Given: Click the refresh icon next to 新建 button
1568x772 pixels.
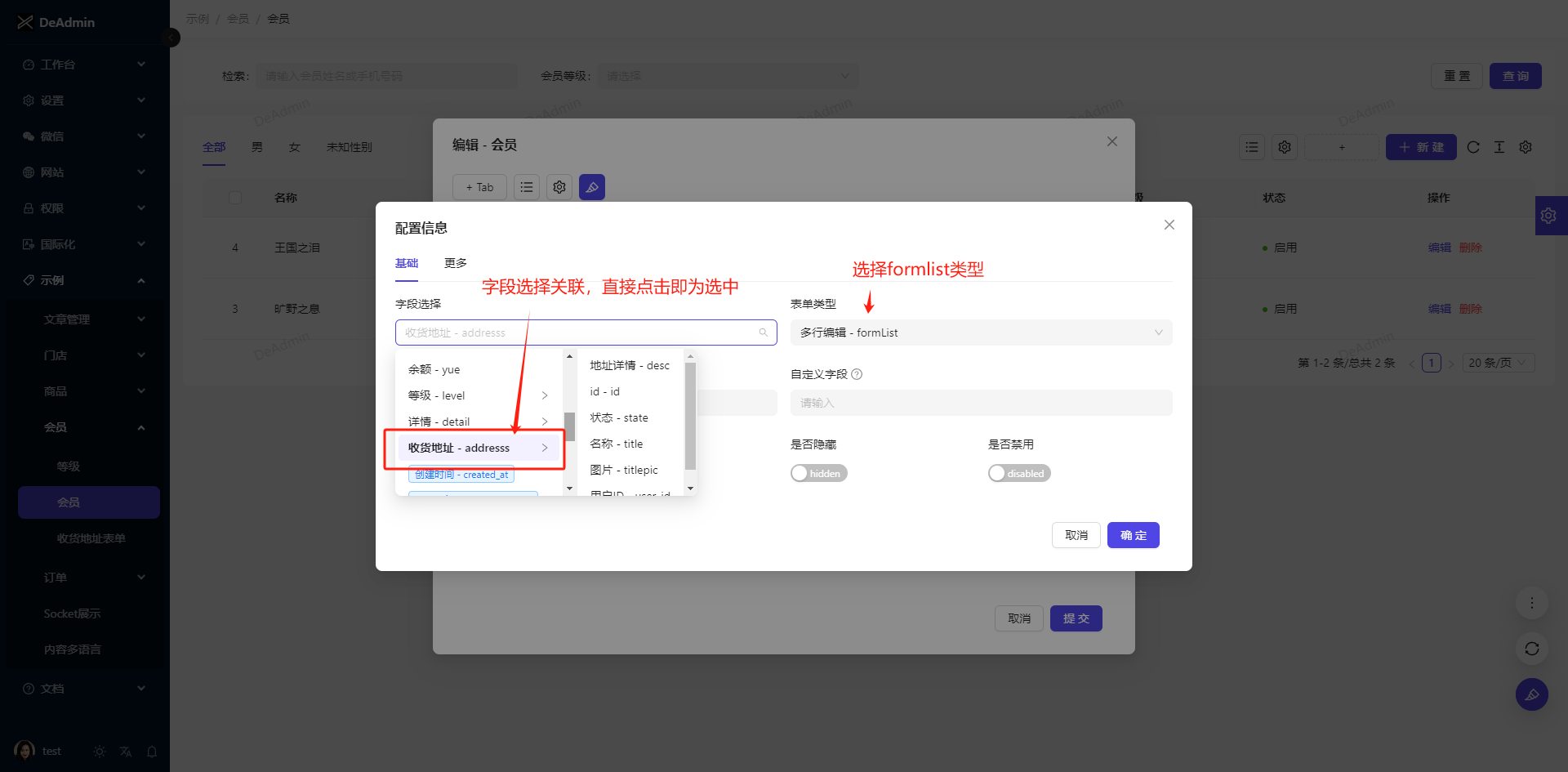Looking at the screenshot, I should click(x=1473, y=147).
